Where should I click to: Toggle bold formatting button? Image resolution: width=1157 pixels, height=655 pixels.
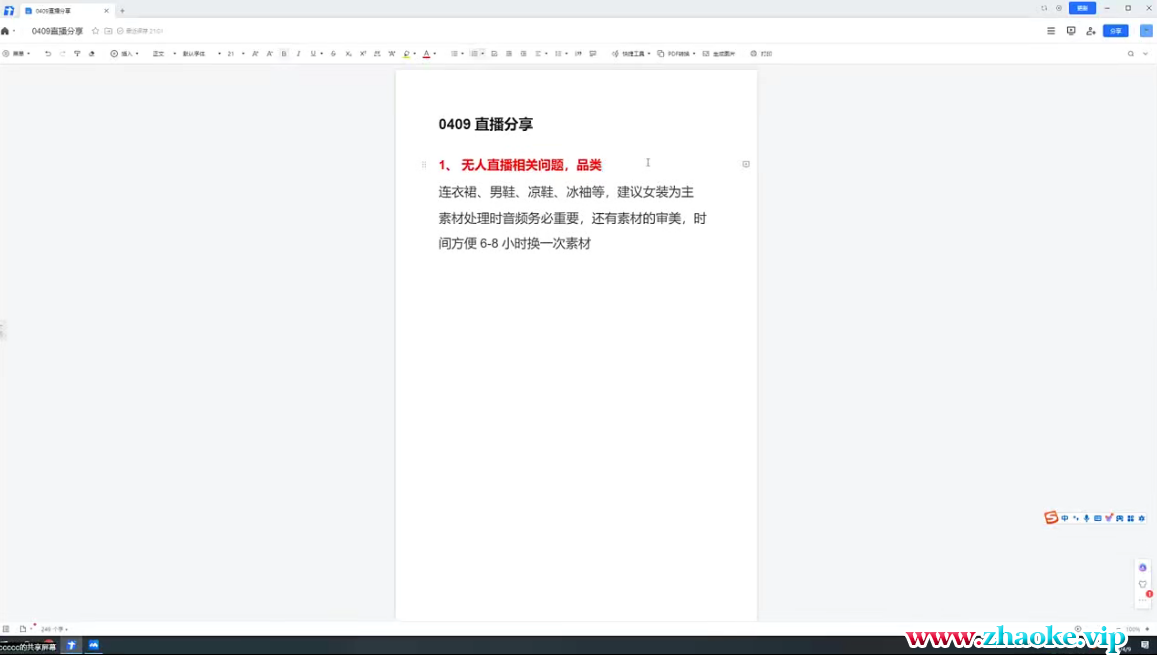click(284, 54)
